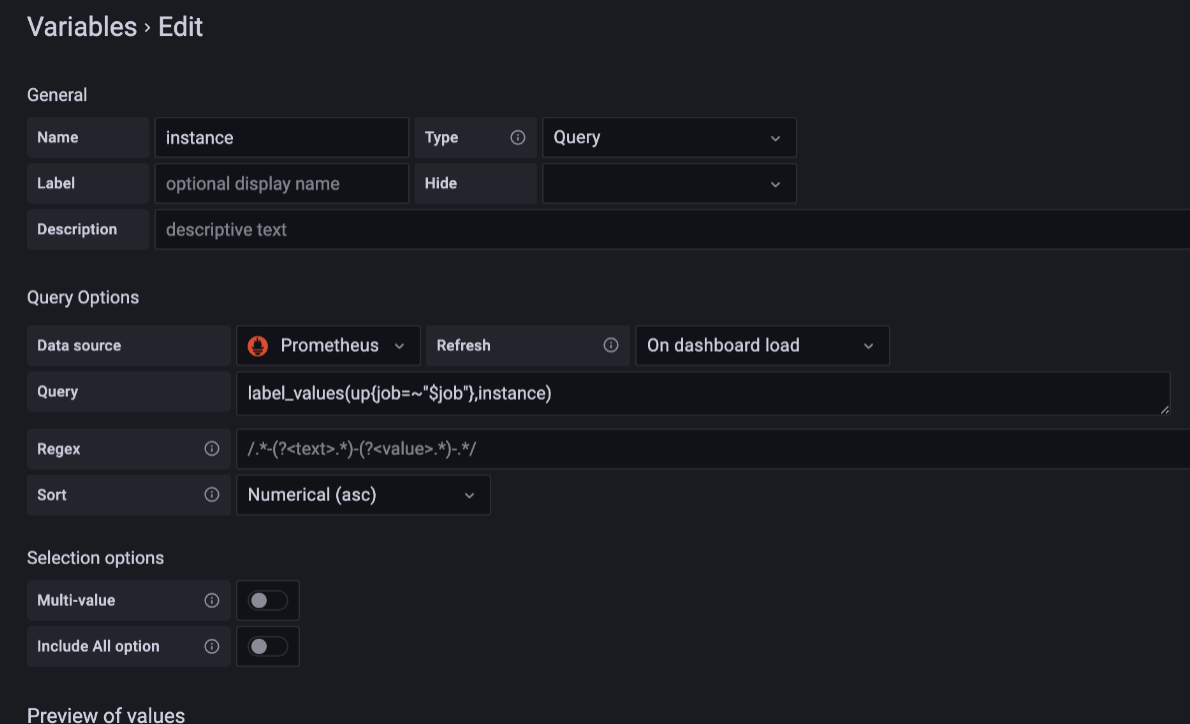Click the Variables breadcrumb link
The image size is (1190, 724).
coord(82,27)
